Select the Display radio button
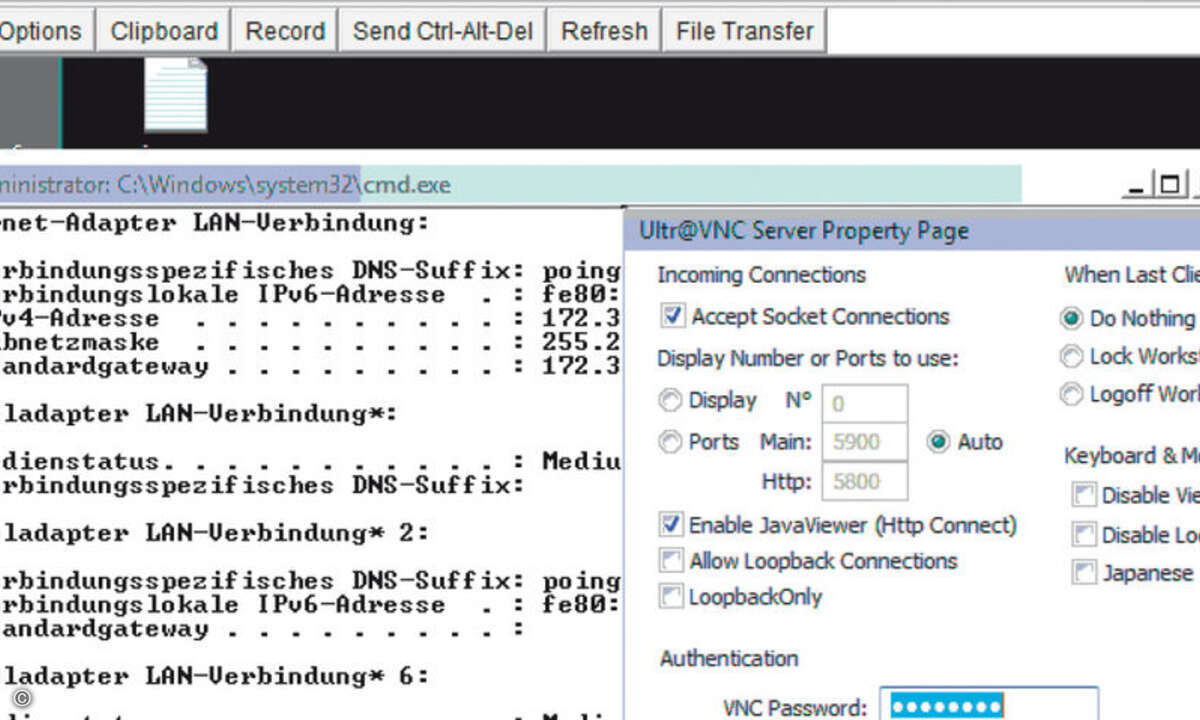 click(670, 401)
